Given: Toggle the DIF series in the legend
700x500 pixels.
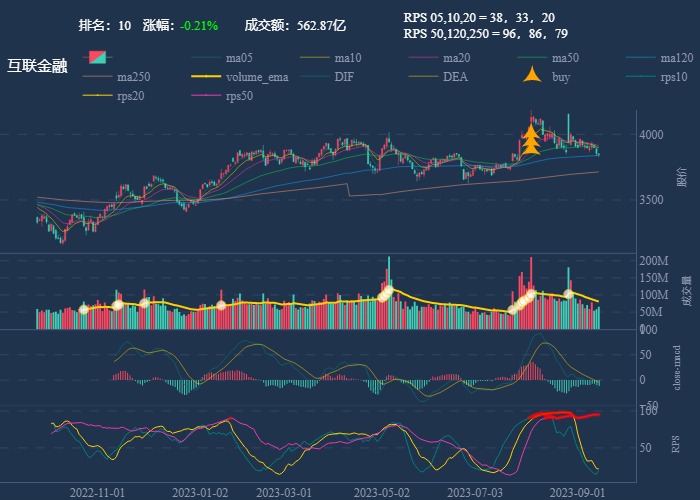Looking at the screenshot, I should 343,77.
